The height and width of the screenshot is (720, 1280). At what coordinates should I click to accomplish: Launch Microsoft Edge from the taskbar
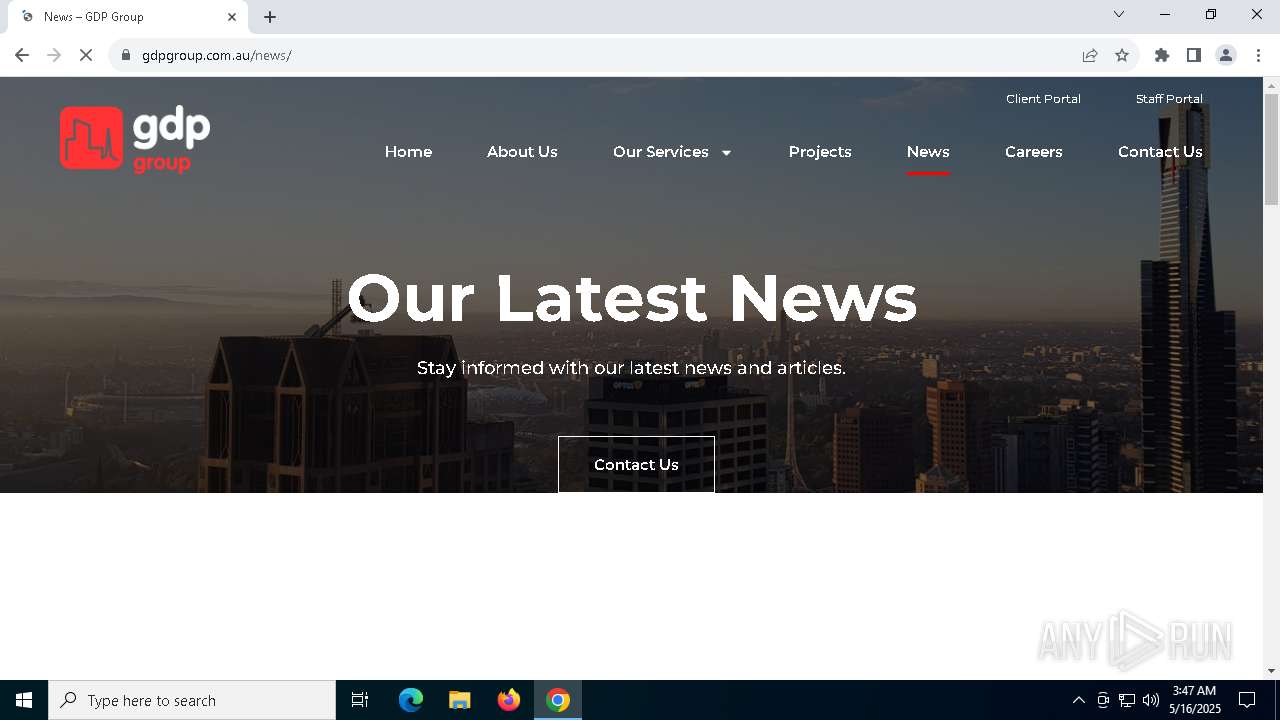(x=411, y=700)
